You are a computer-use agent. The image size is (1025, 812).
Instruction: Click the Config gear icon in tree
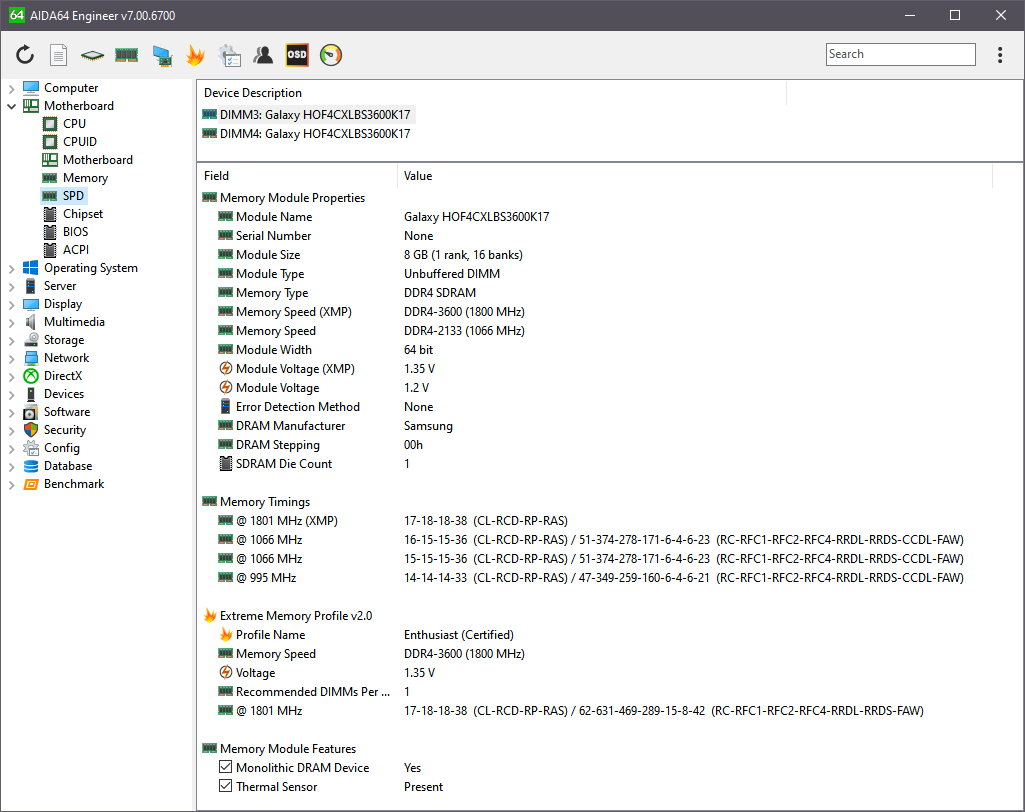(31, 448)
